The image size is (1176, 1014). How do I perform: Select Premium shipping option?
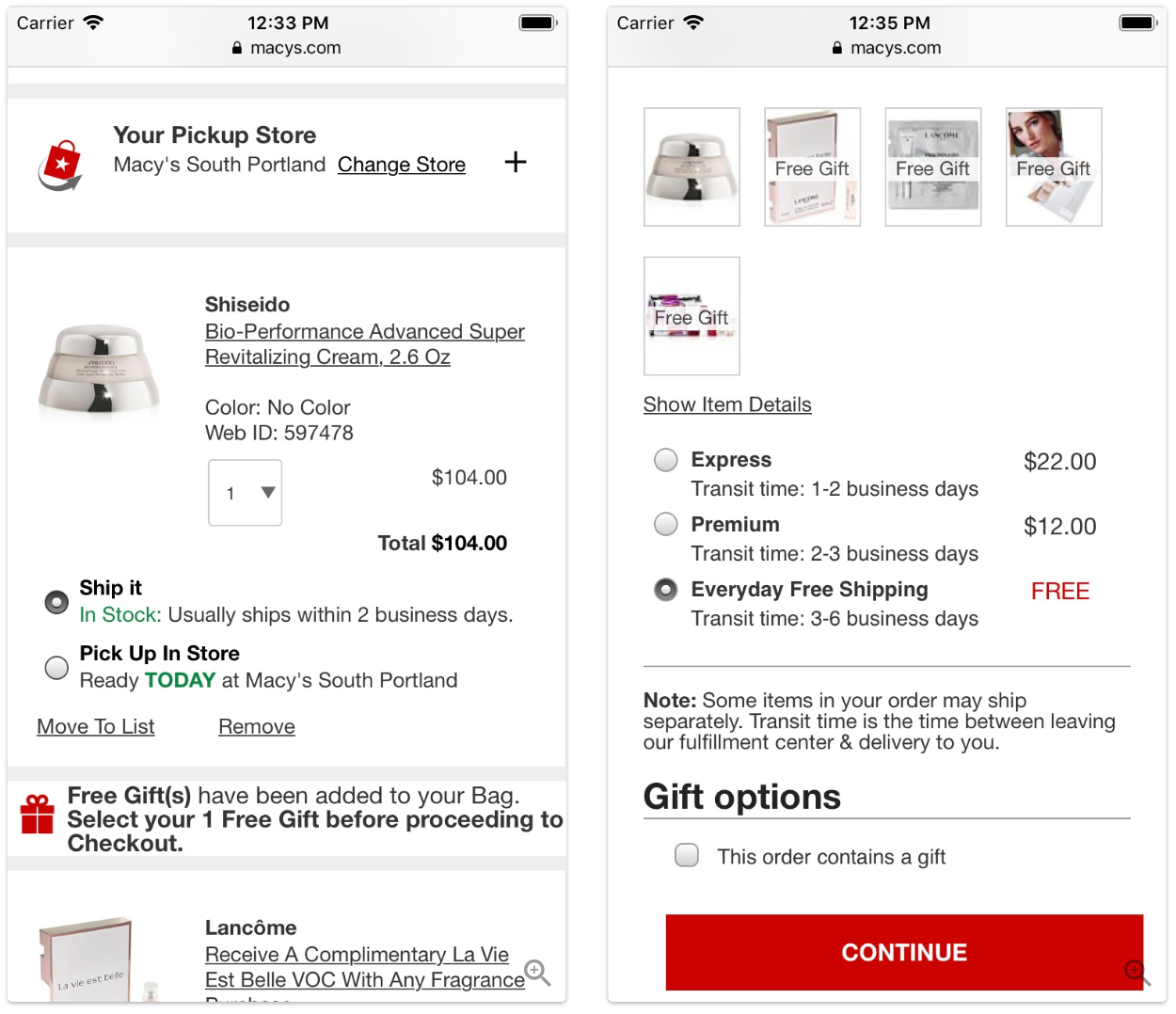(666, 524)
